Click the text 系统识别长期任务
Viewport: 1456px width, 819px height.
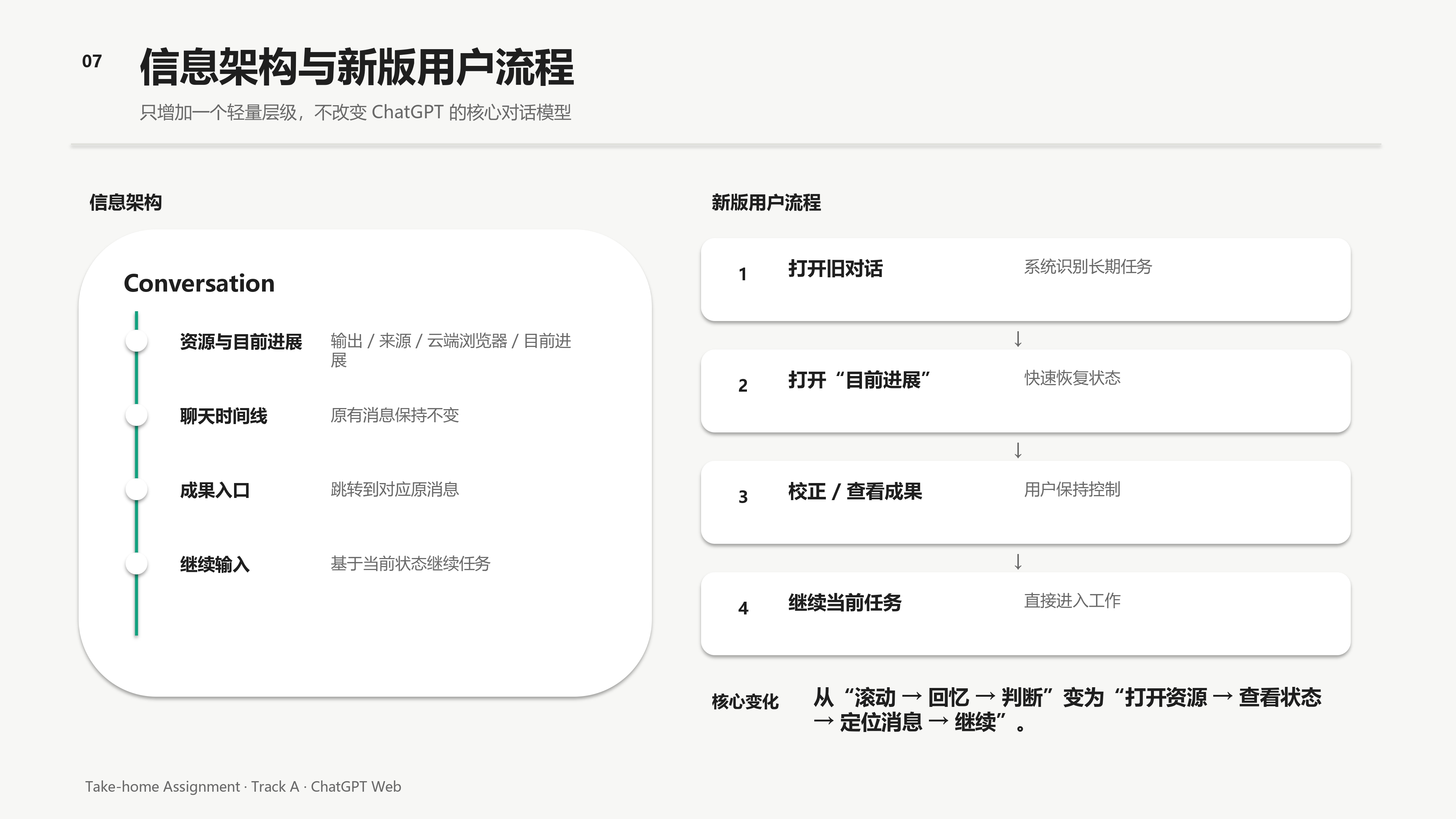[x=1088, y=266]
